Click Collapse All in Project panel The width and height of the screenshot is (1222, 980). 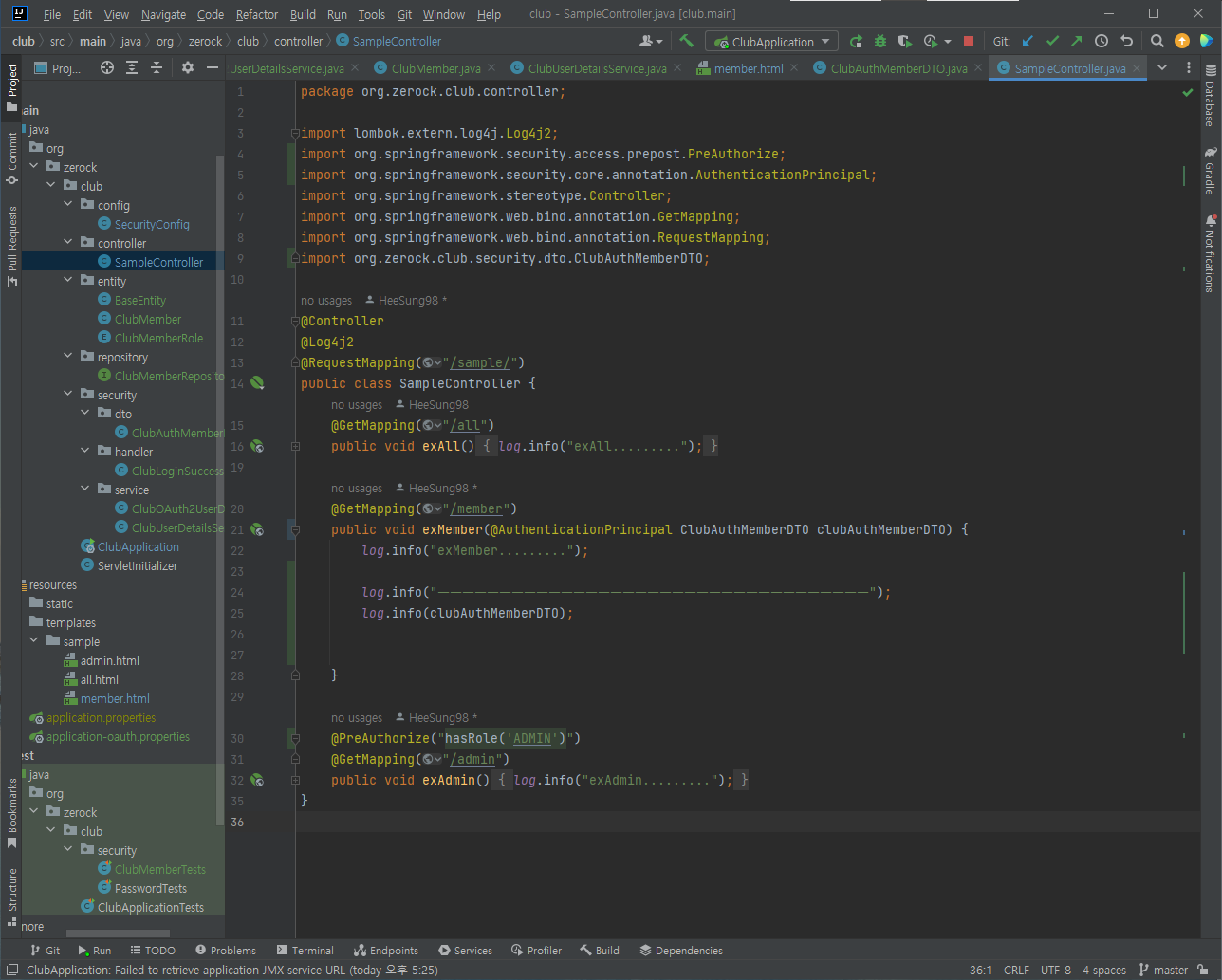pyautogui.click(x=157, y=67)
